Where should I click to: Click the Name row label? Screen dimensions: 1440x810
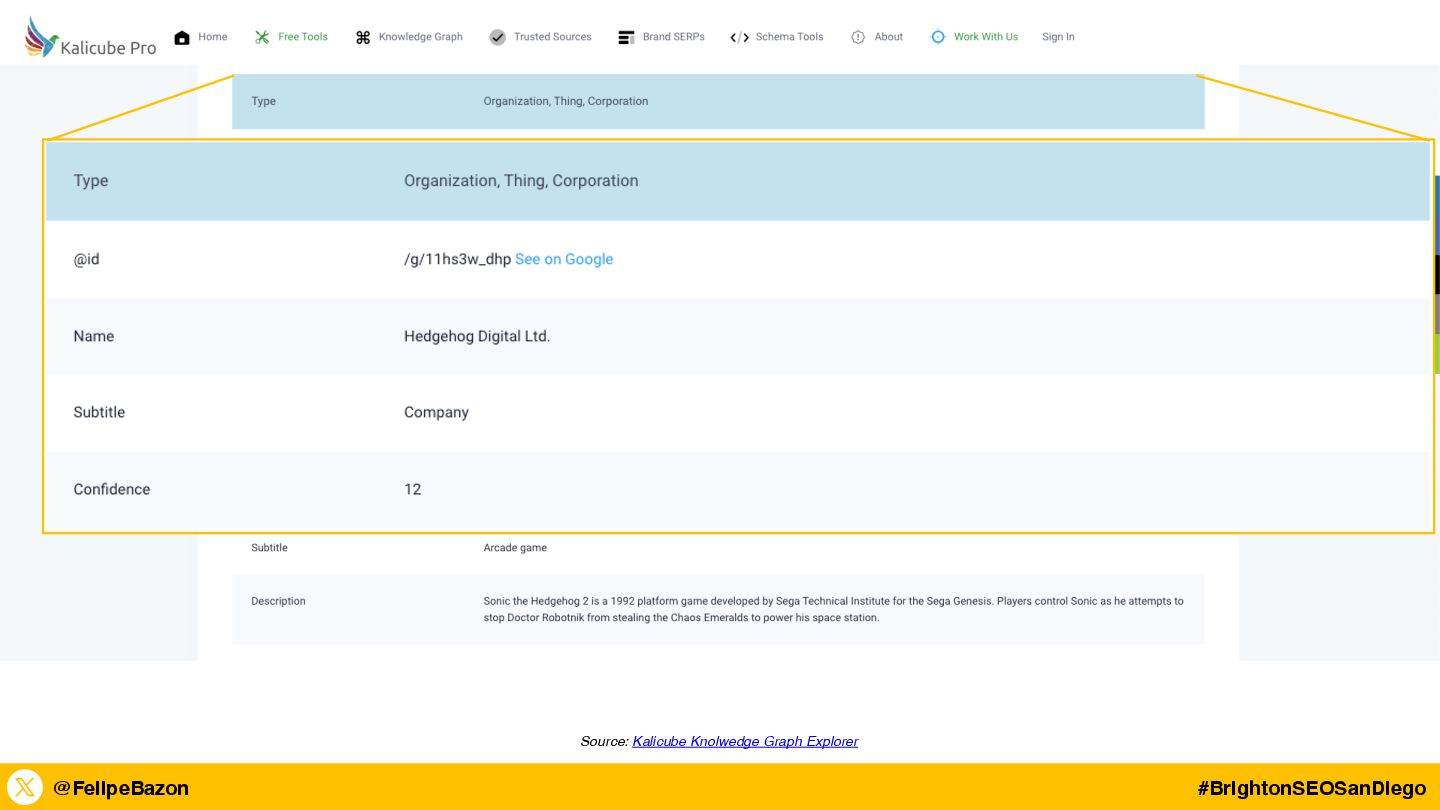[93, 336]
